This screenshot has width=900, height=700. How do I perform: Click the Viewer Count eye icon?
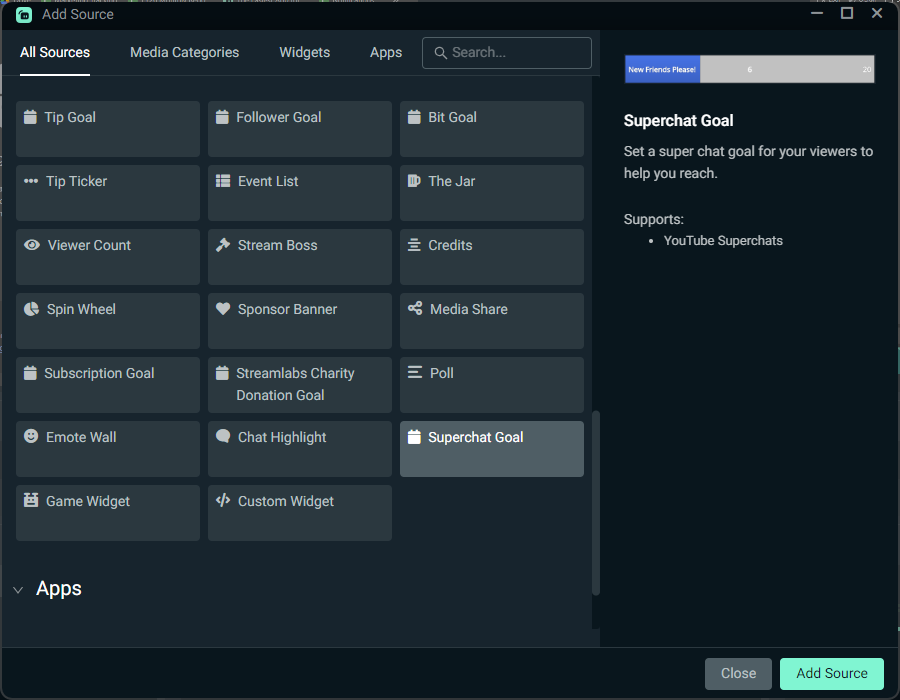coord(32,245)
